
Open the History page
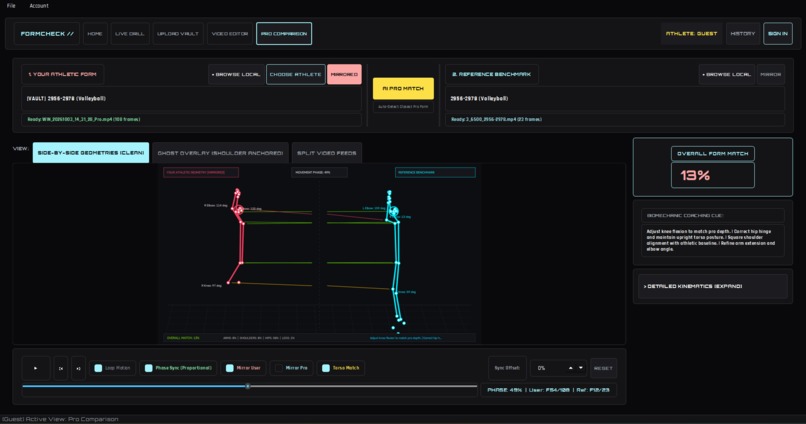coord(743,33)
